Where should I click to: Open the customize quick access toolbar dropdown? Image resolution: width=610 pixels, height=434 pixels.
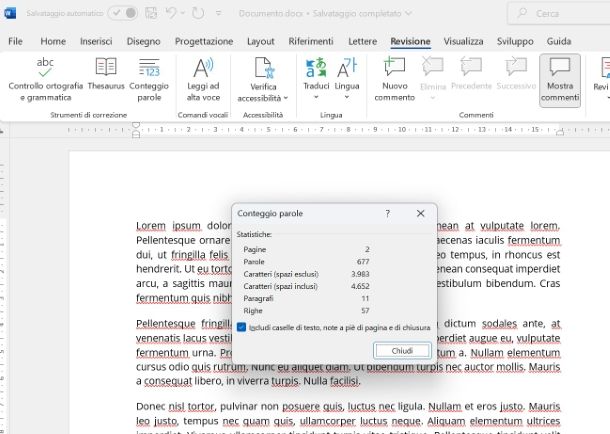tap(219, 13)
